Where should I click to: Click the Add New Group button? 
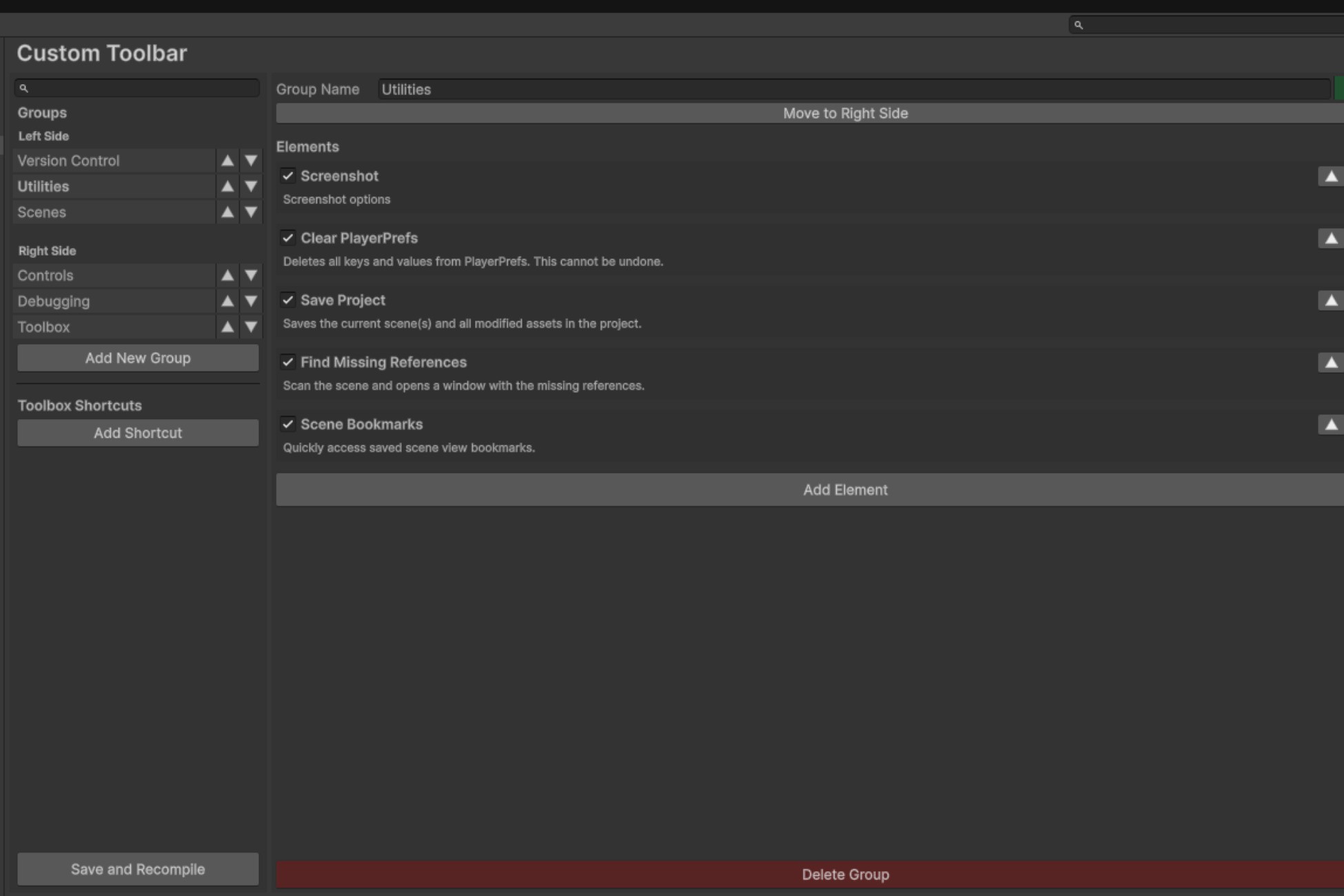tap(137, 358)
